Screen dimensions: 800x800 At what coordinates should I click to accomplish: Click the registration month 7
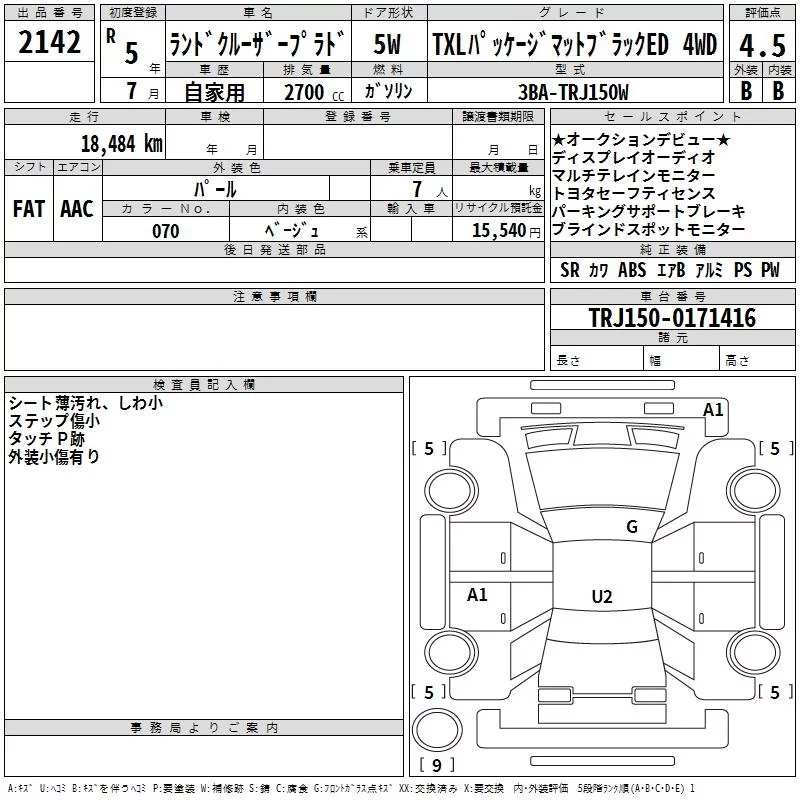(132, 91)
